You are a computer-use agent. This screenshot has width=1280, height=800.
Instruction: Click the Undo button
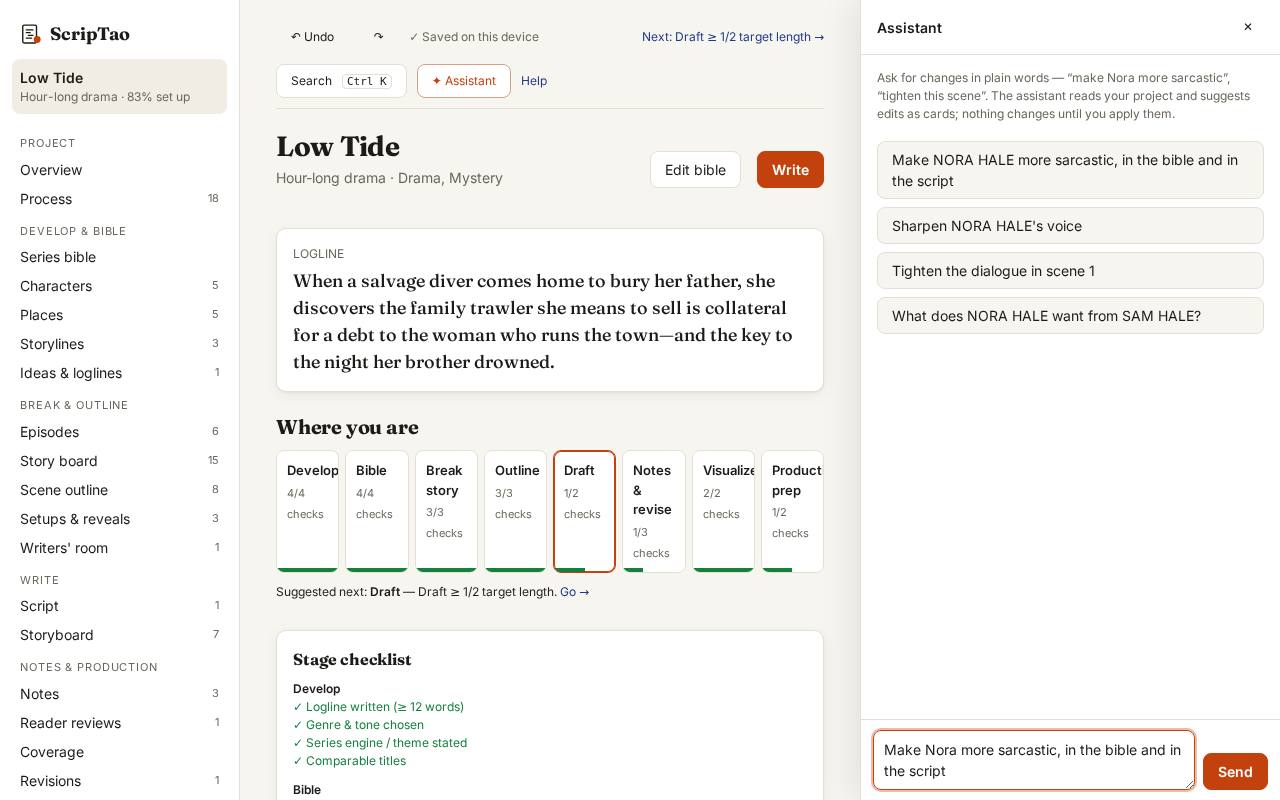pyautogui.click(x=312, y=37)
